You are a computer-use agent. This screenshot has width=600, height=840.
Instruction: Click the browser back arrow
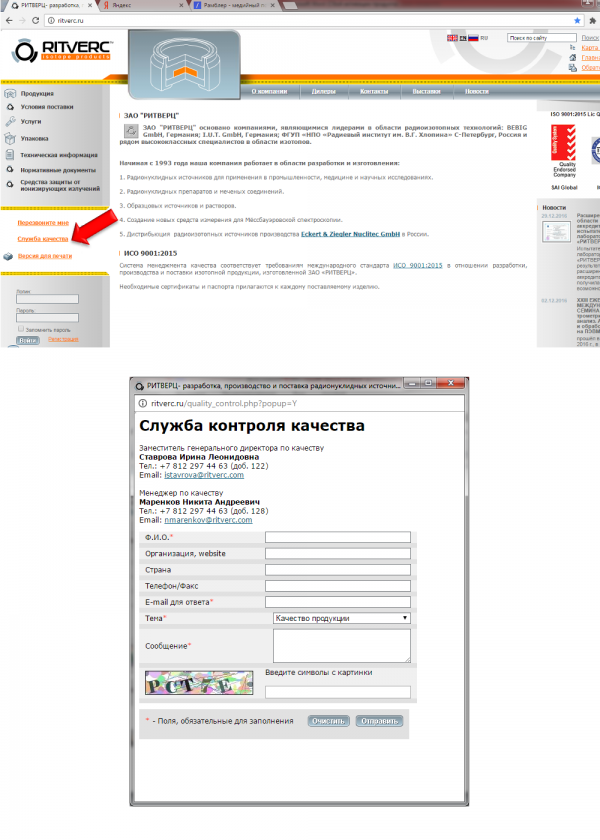tap(9, 20)
